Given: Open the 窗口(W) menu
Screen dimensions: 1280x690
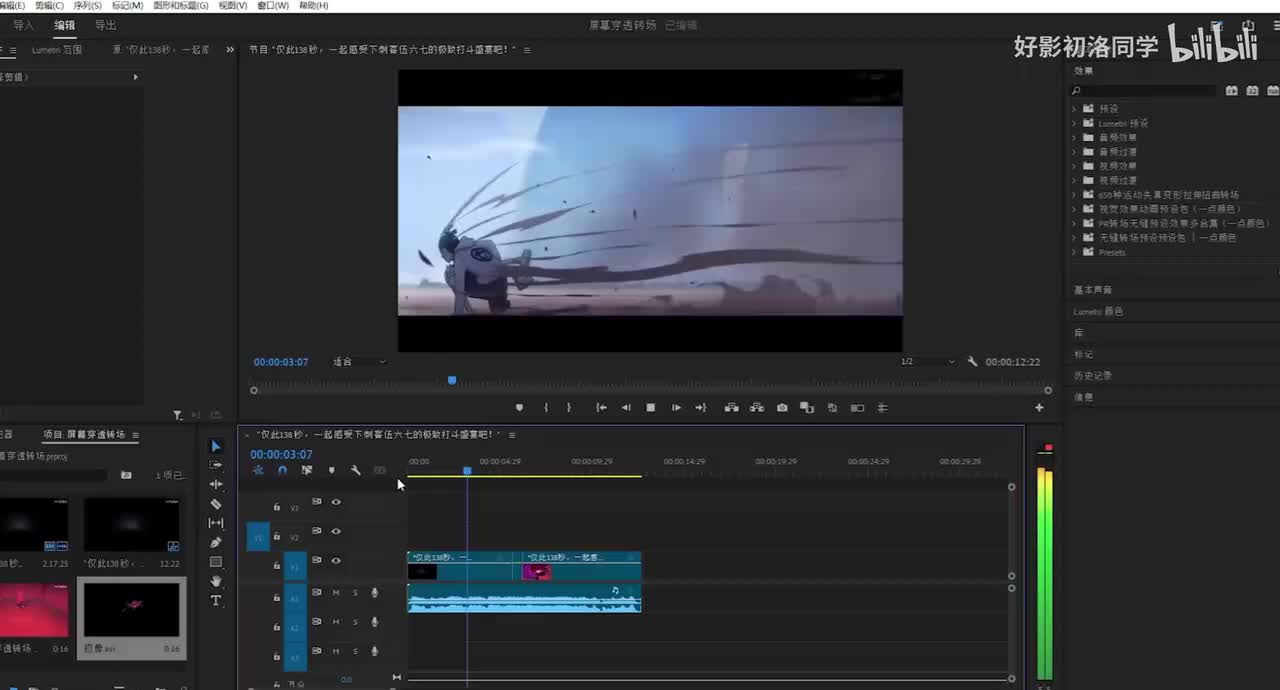Looking at the screenshot, I should click(273, 6).
